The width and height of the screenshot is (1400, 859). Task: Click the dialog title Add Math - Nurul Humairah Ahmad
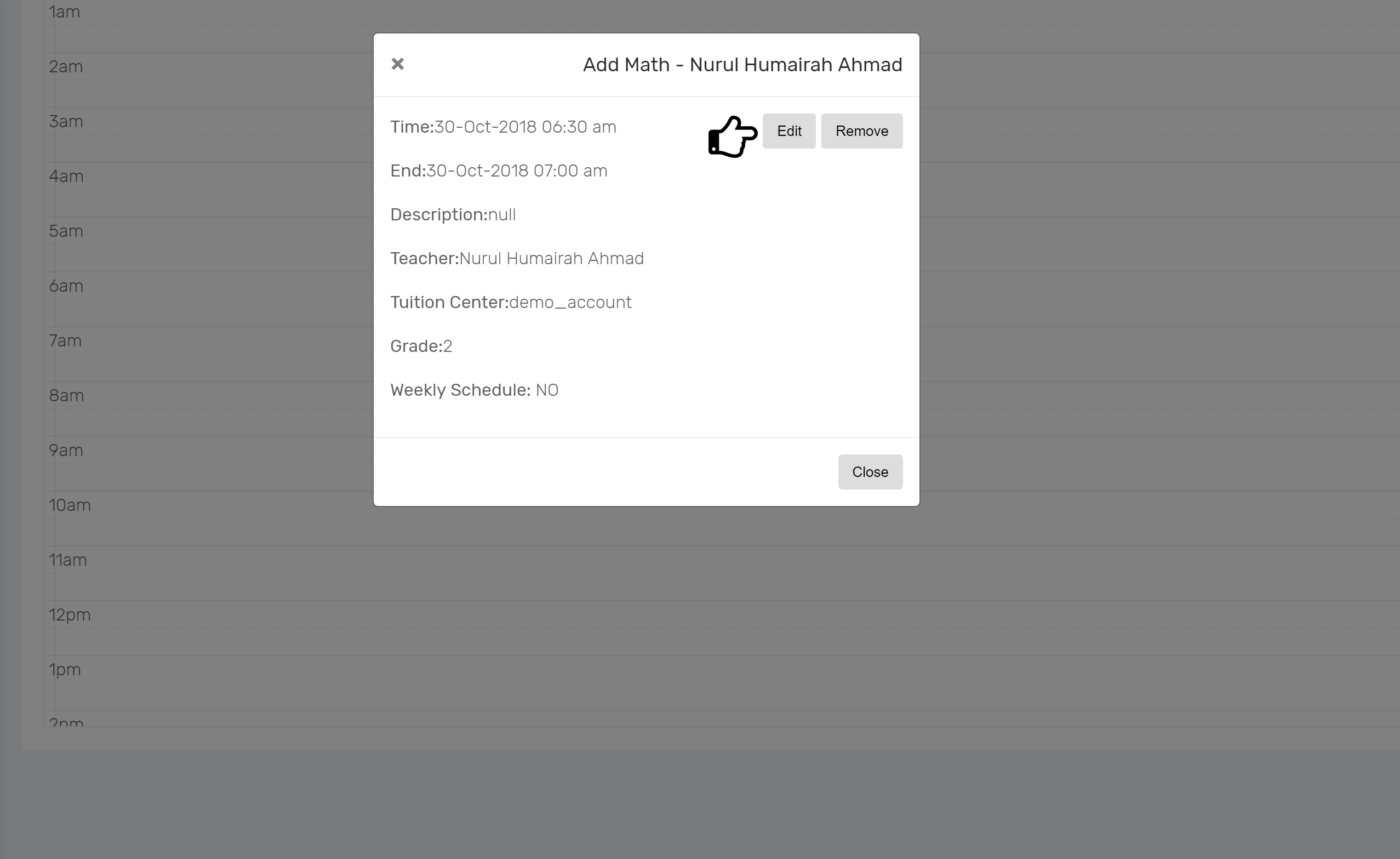[x=742, y=65]
